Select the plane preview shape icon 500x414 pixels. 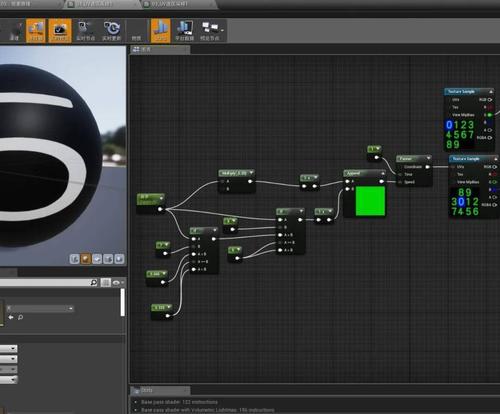pos(97,259)
